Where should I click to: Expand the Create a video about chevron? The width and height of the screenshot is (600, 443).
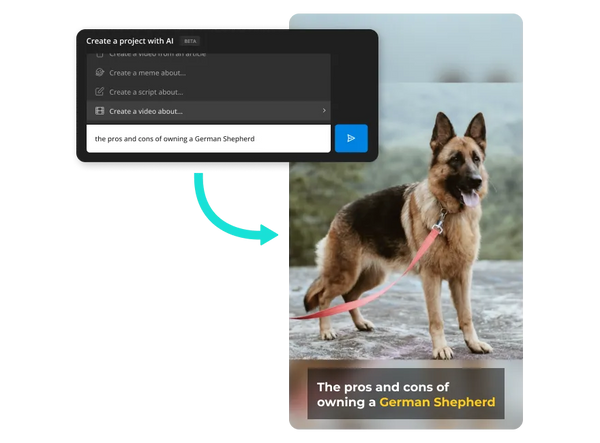coord(323,111)
